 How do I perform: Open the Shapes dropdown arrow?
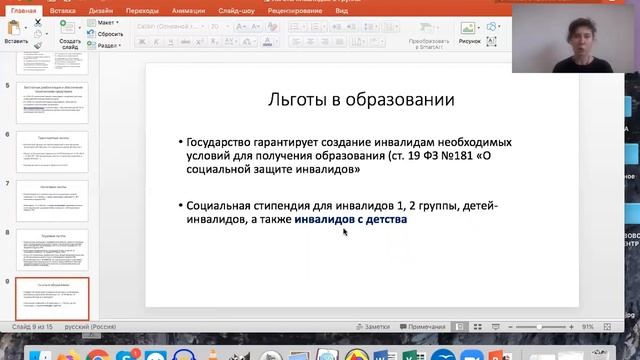click(499, 27)
